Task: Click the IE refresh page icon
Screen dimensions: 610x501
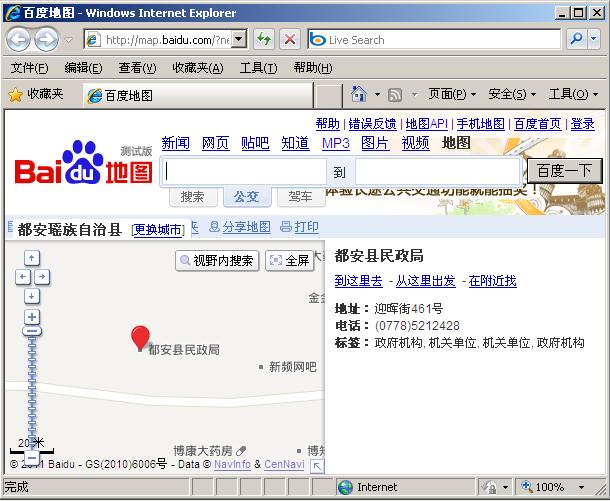Action: coord(264,39)
